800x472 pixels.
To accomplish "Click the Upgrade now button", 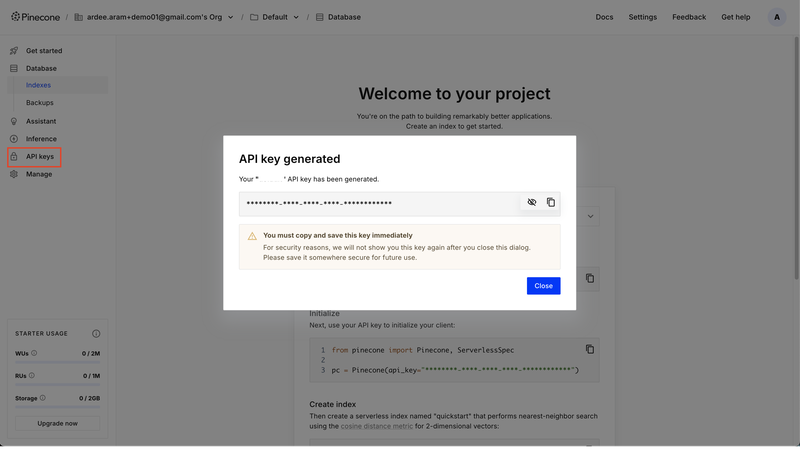I will (58, 424).
